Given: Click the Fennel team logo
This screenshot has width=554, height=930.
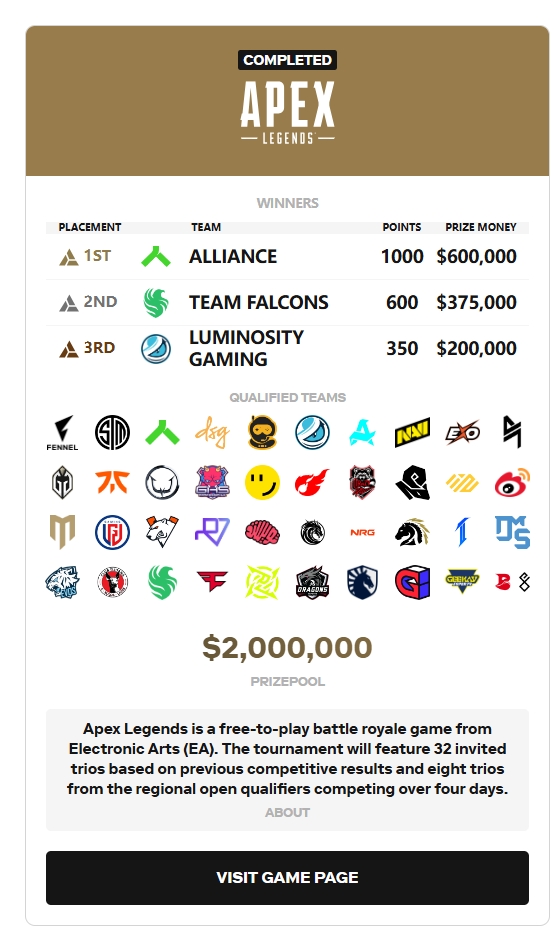Looking at the screenshot, I should [62, 433].
